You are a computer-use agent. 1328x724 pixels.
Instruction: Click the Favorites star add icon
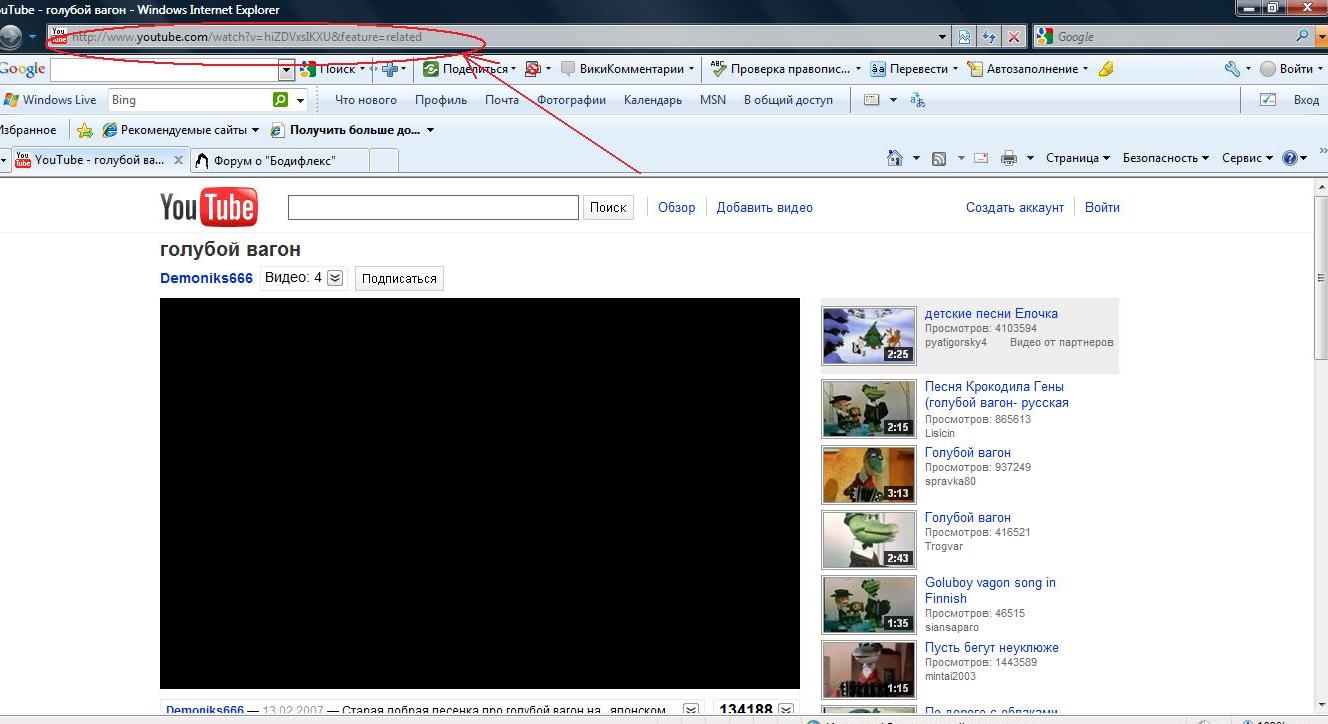(x=85, y=130)
